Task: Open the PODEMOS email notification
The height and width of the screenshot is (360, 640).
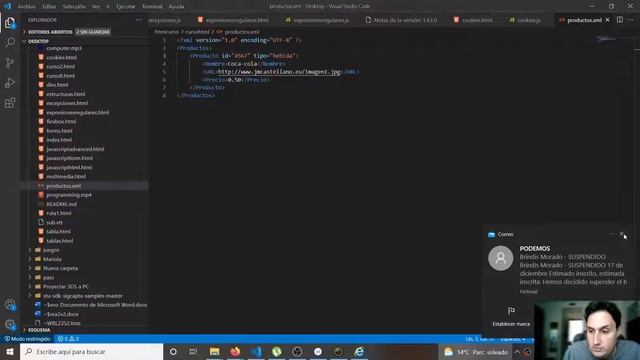Action: click(558, 265)
